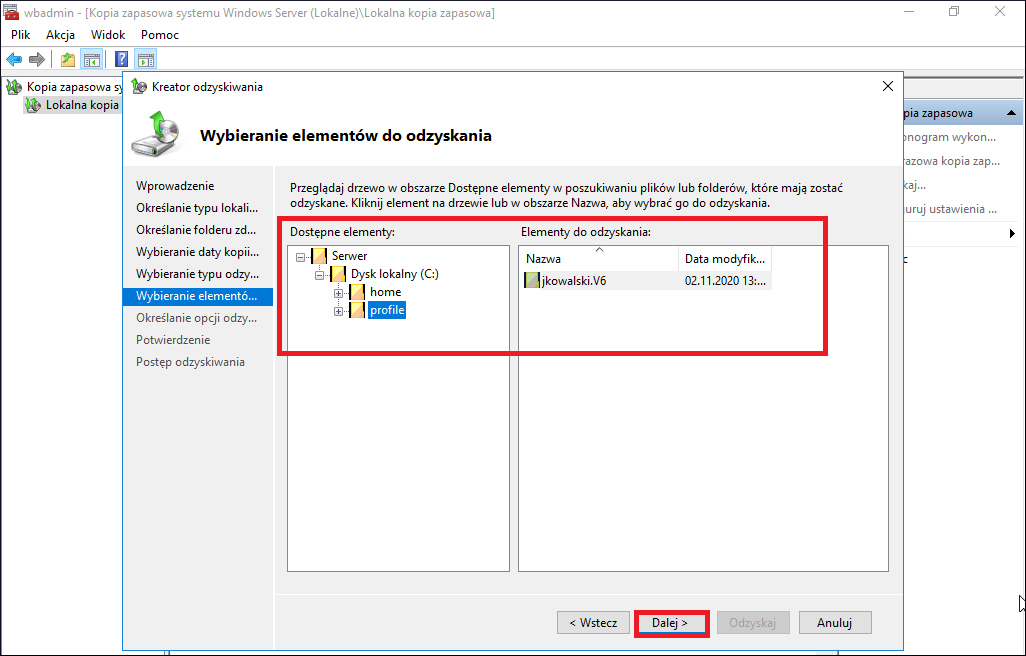Cancel the wizard with Anuluj
This screenshot has height=656, width=1026.
(834, 623)
